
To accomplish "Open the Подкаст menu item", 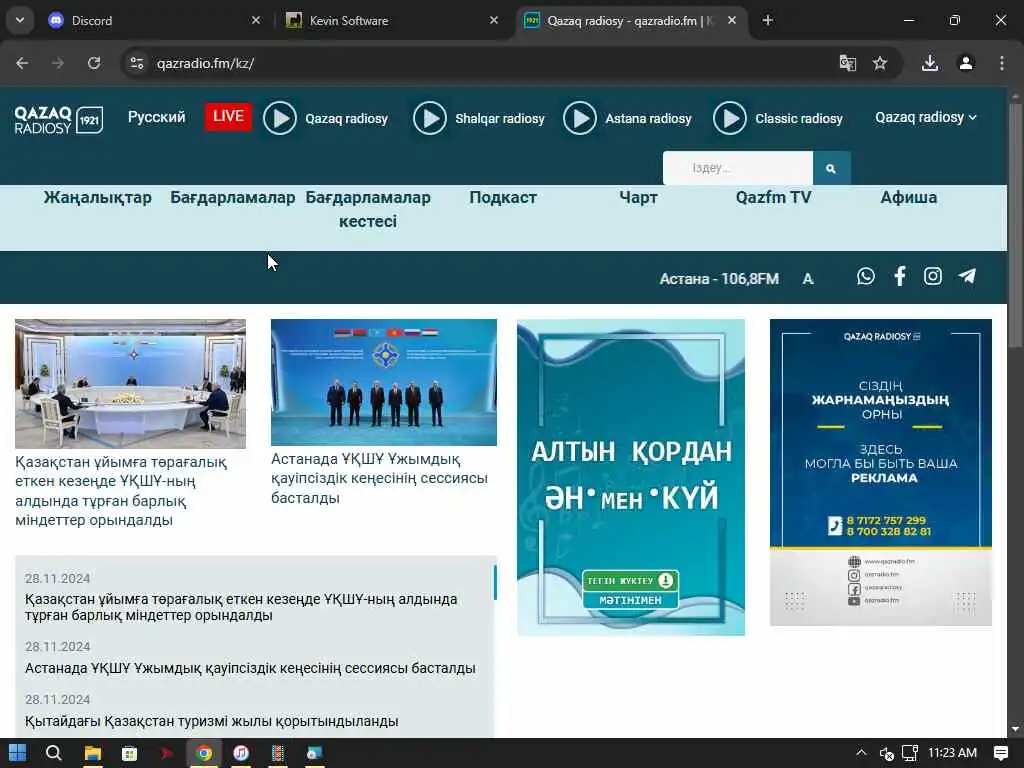I will (x=503, y=197).
